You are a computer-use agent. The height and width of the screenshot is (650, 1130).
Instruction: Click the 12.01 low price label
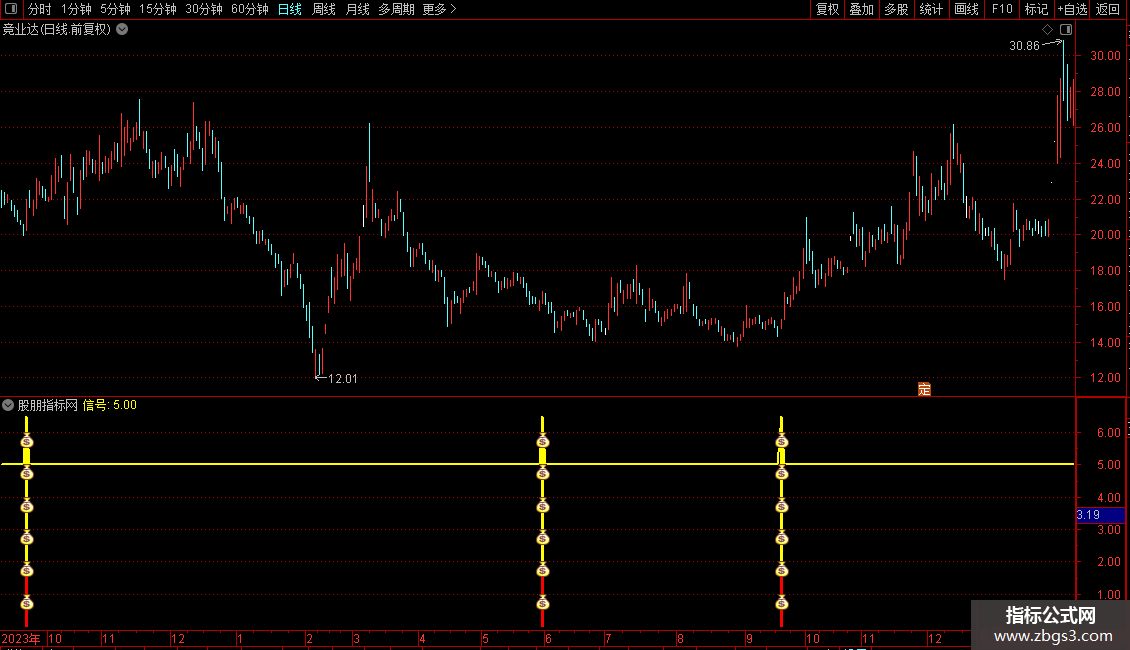point(343,379)
